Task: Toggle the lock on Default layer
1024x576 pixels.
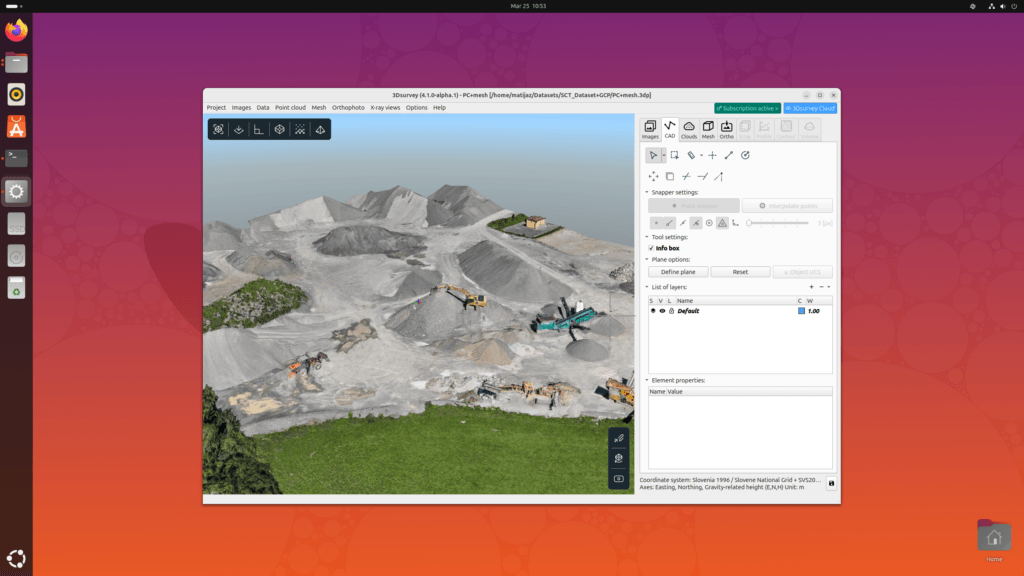Action: click(670, 311)
